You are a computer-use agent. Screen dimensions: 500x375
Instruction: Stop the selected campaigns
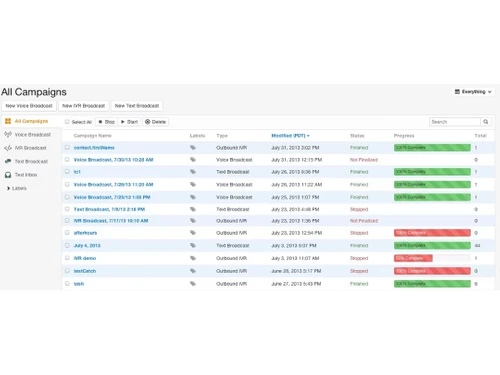[106, 122]
